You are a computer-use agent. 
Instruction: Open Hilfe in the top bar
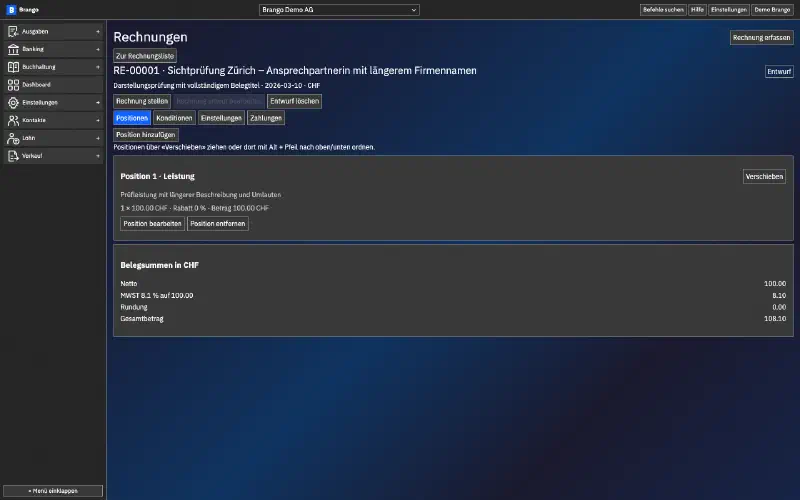coord(697,10)
